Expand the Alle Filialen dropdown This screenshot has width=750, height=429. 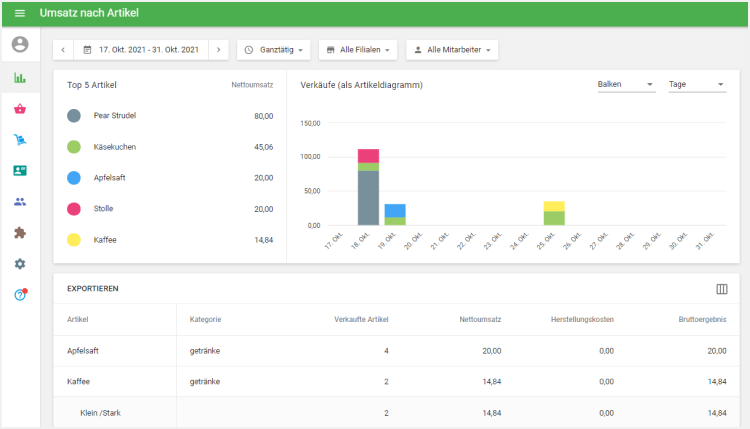[357, 49]
